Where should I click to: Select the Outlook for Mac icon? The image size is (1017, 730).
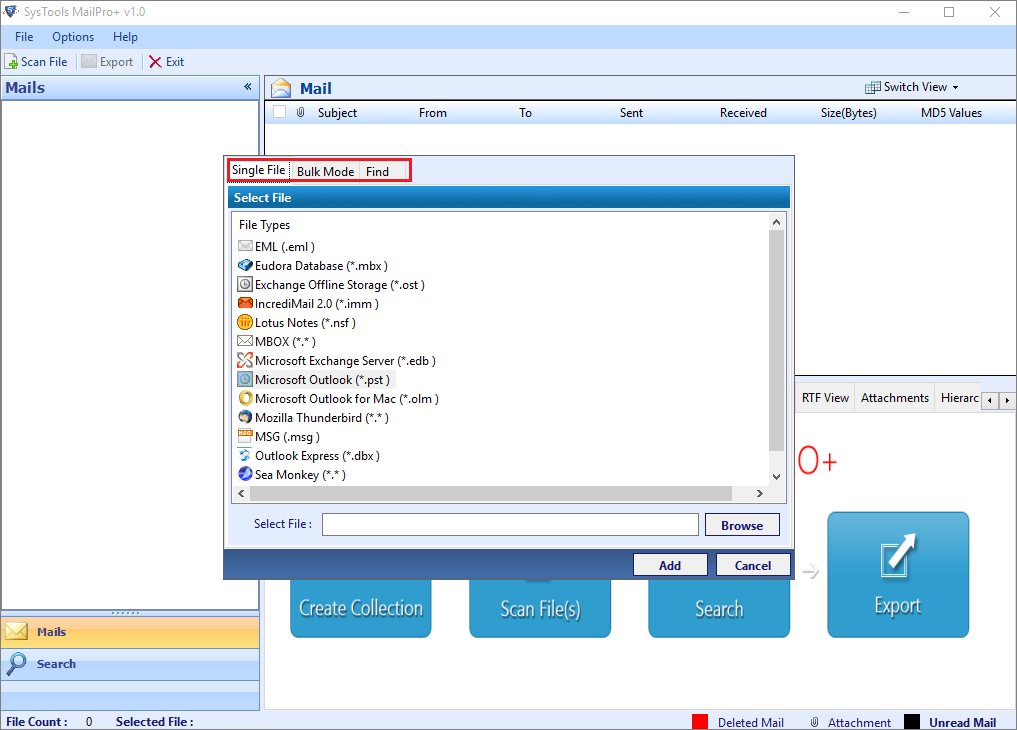[x=245, y=398]
